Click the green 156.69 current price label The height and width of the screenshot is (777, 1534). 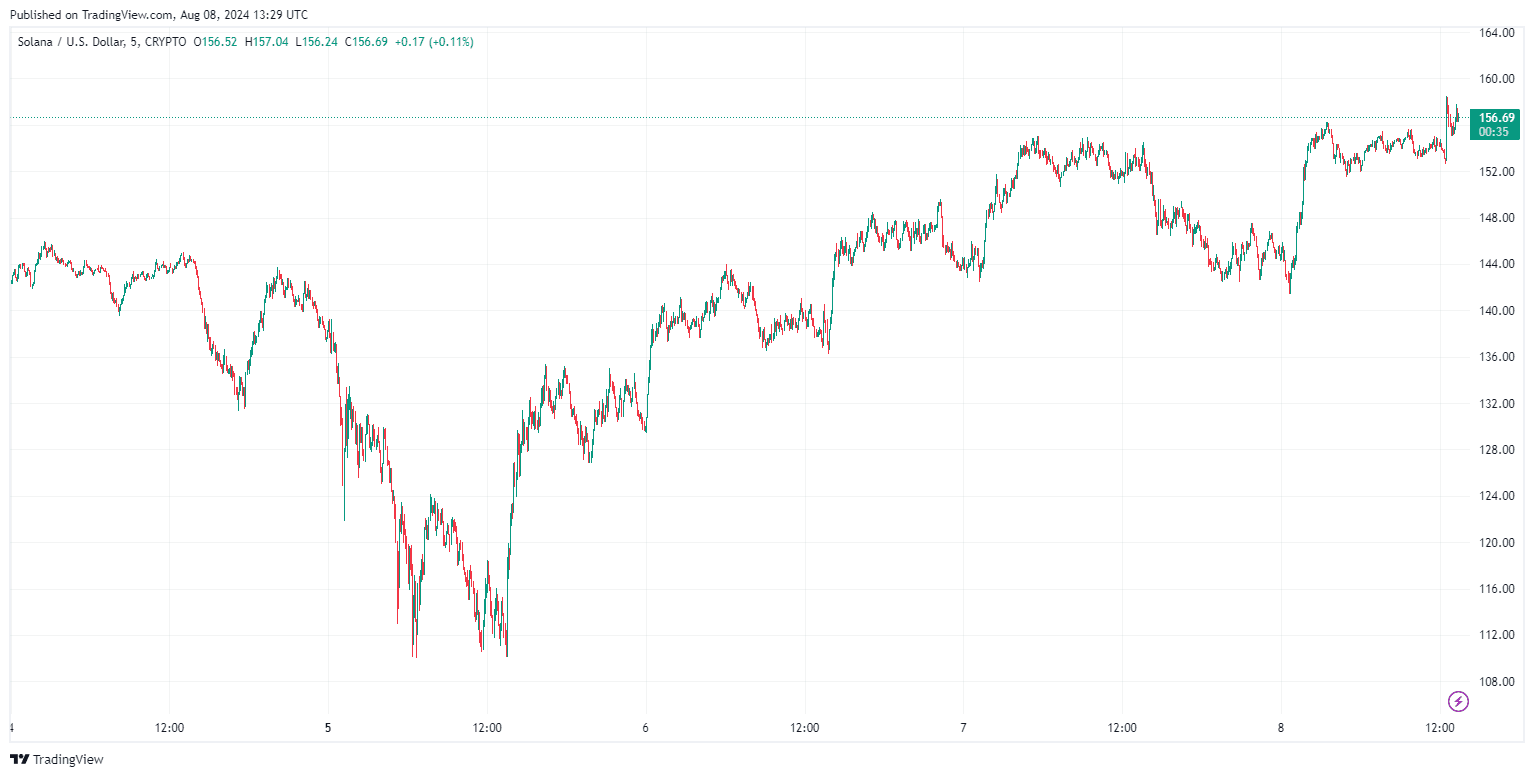coord(1498,118)
